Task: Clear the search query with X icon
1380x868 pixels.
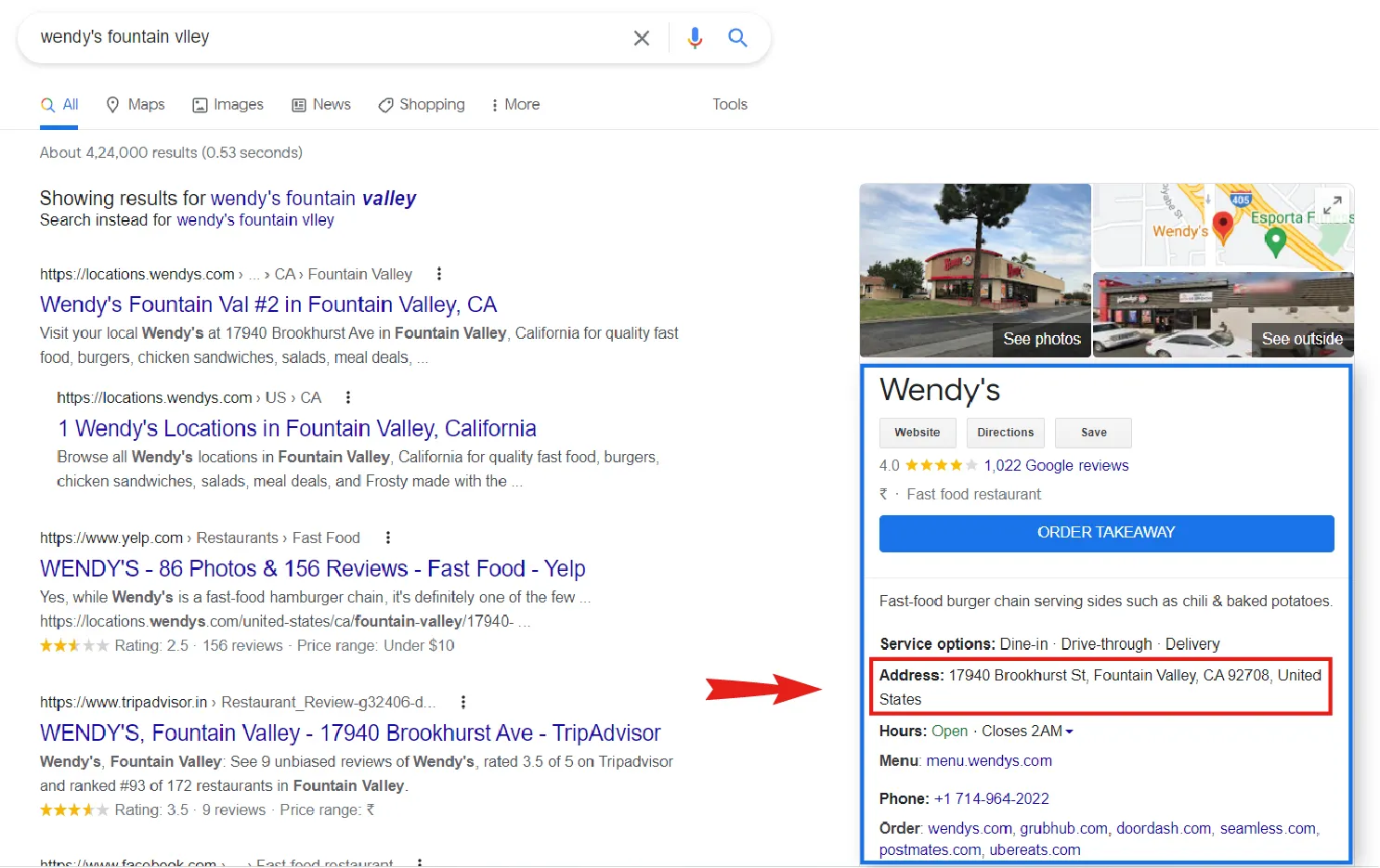Action: tap(641, 38)
